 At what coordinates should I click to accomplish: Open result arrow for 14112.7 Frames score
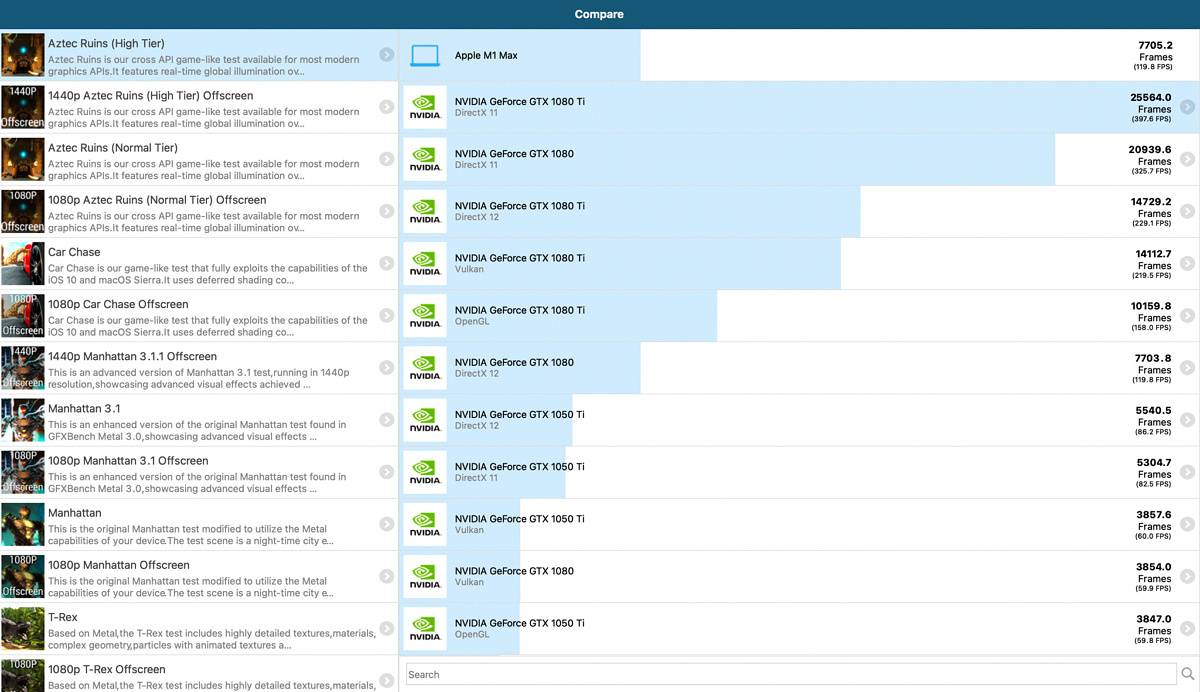point(1187,263)
